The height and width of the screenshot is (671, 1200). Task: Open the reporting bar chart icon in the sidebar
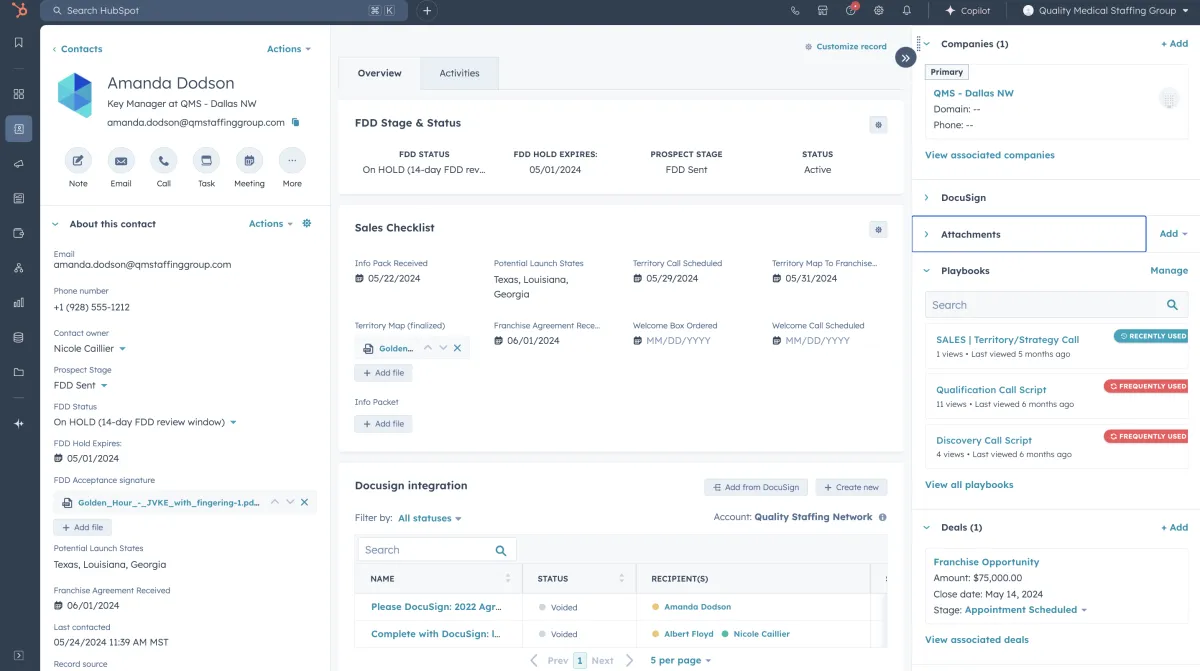point(18,303)
